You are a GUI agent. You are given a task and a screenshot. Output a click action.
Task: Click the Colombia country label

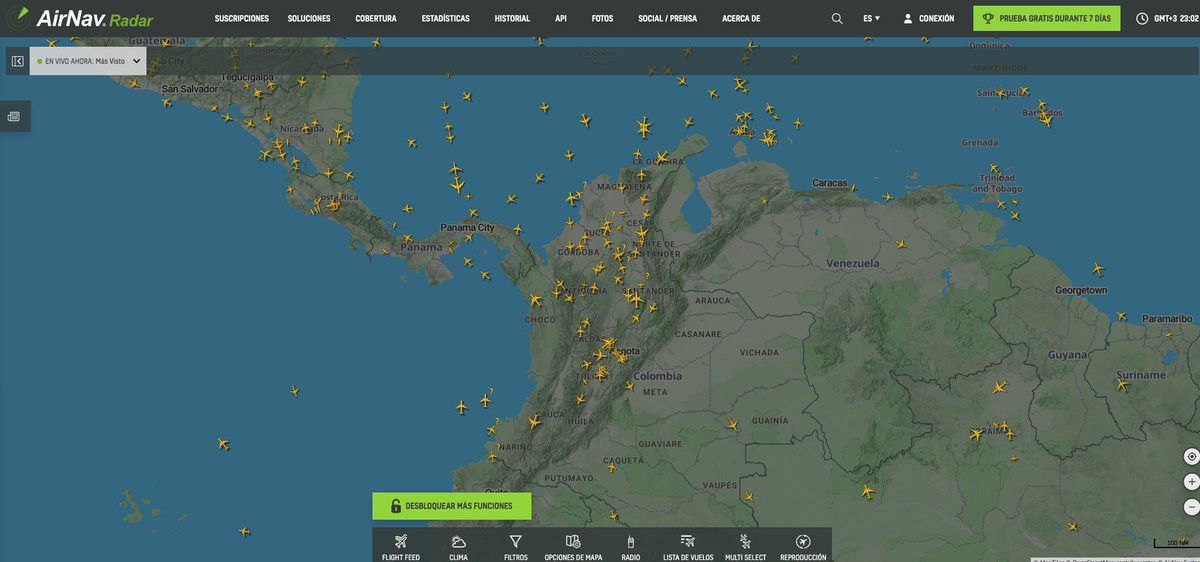pos(656,376)
